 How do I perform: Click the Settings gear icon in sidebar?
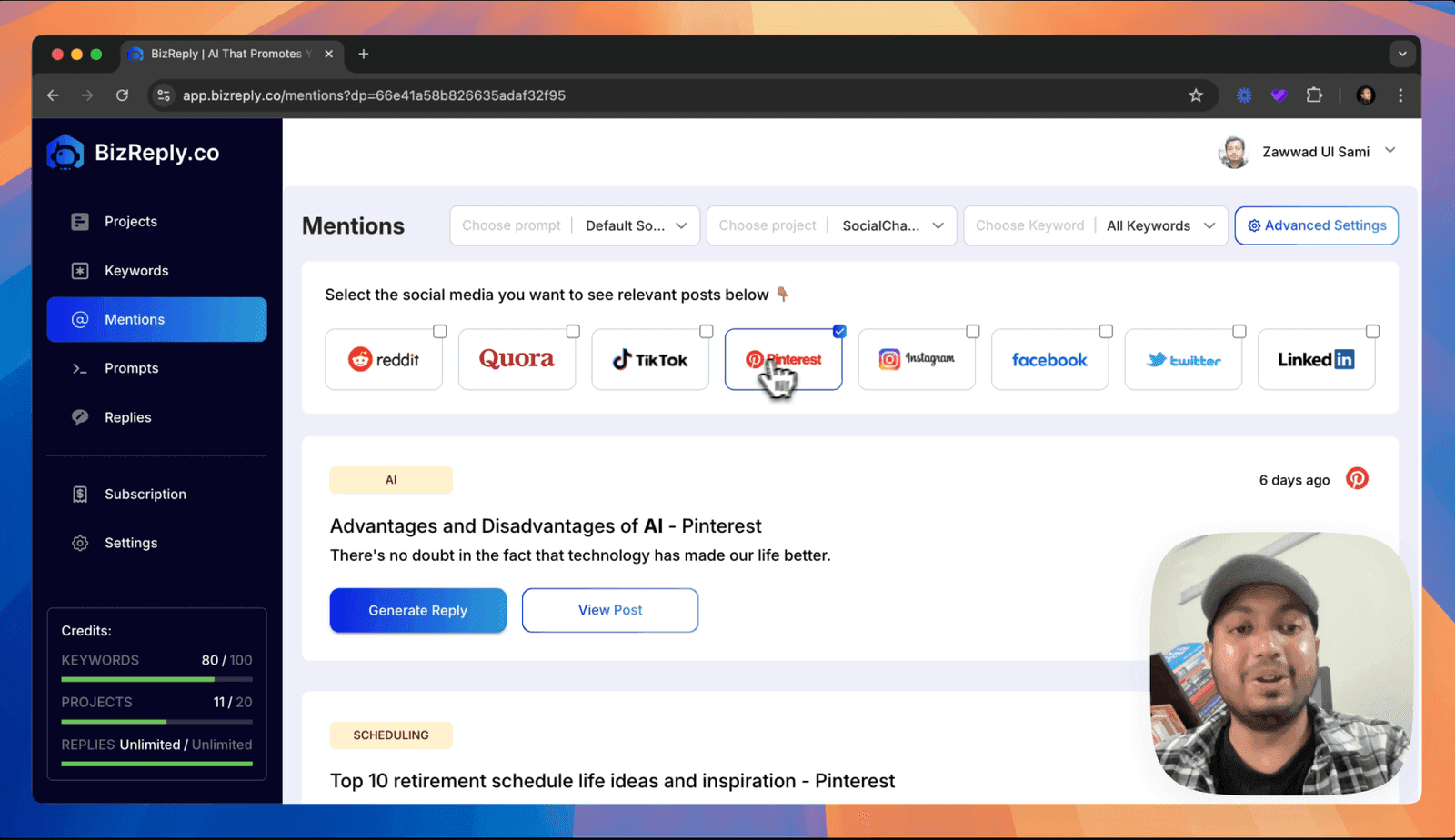click(x=80, y=543)
